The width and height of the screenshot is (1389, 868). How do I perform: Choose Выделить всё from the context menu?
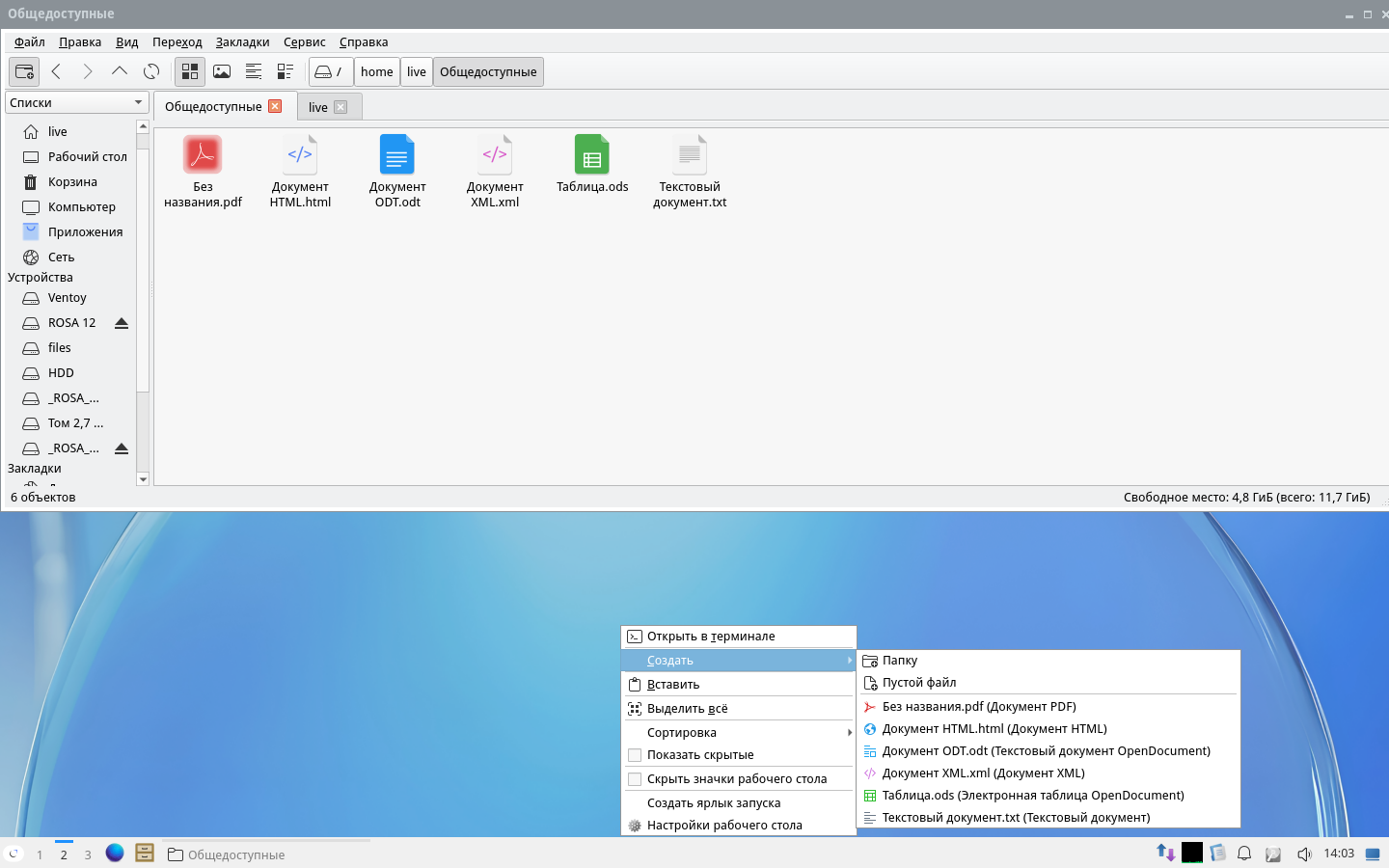click(739, 709)
